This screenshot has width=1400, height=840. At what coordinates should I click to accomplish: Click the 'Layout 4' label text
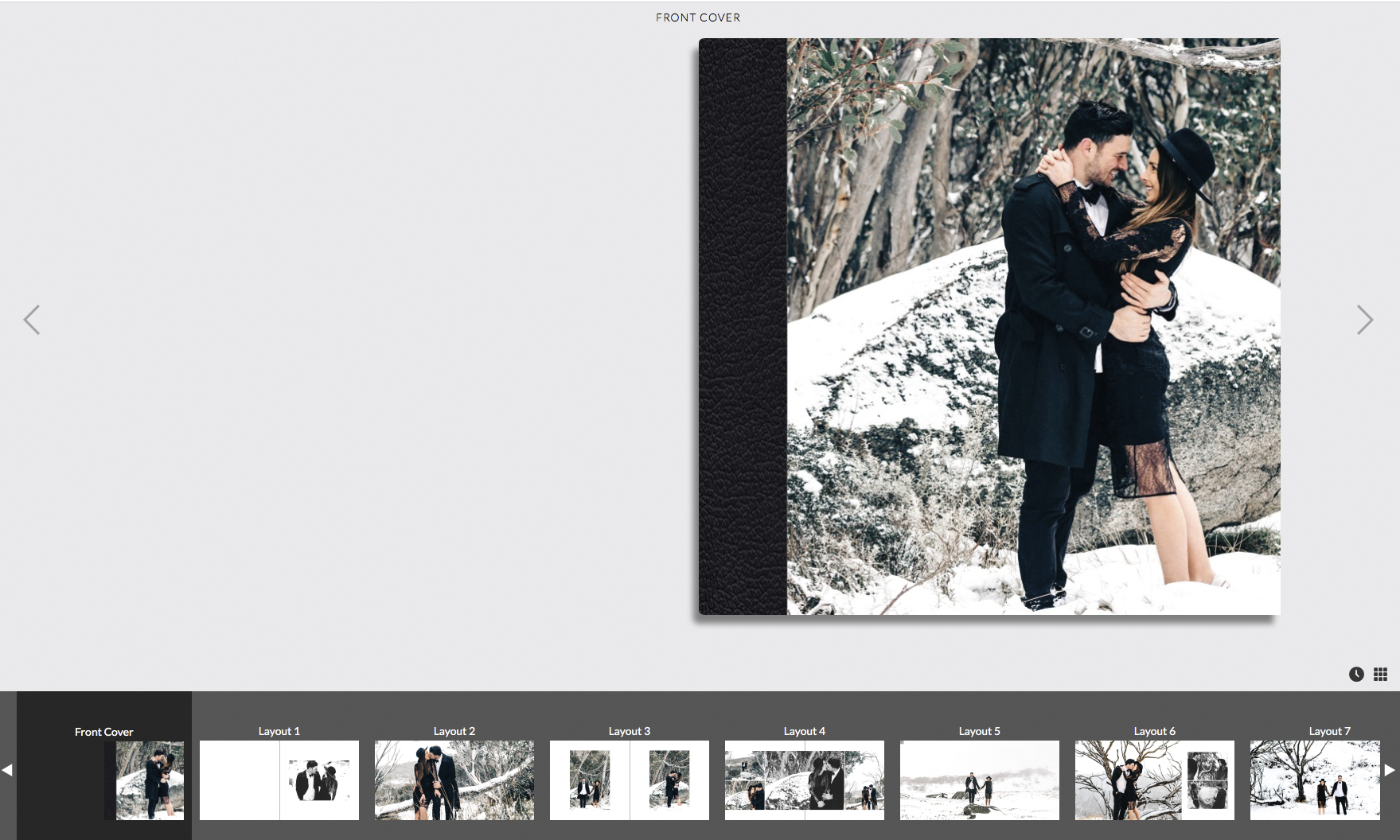click(804, 731)
